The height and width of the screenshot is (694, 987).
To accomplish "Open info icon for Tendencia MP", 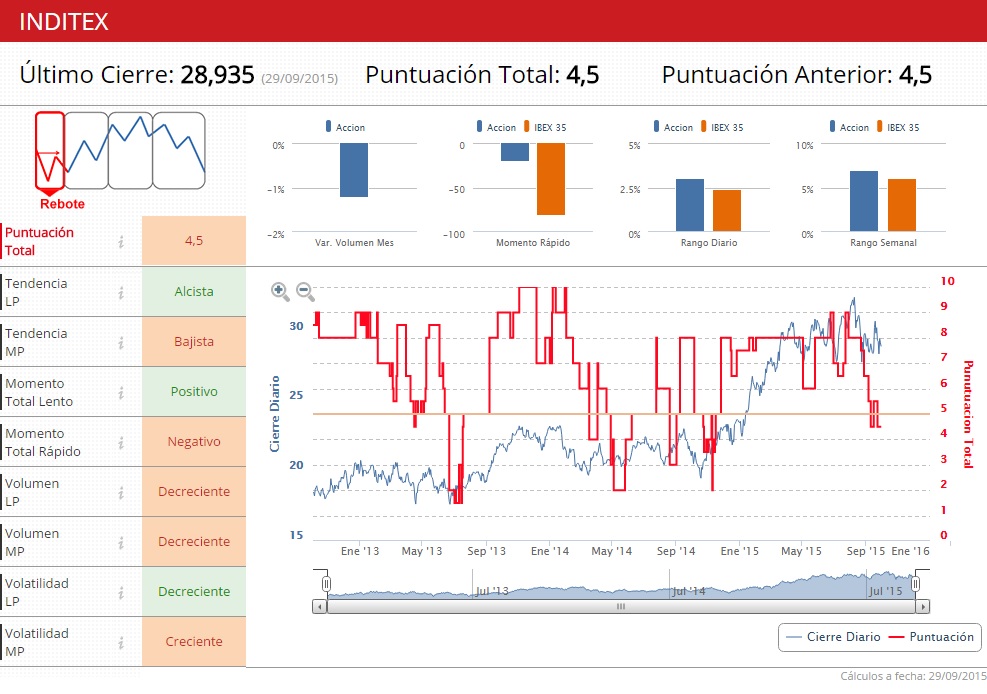I will point(121,342).
